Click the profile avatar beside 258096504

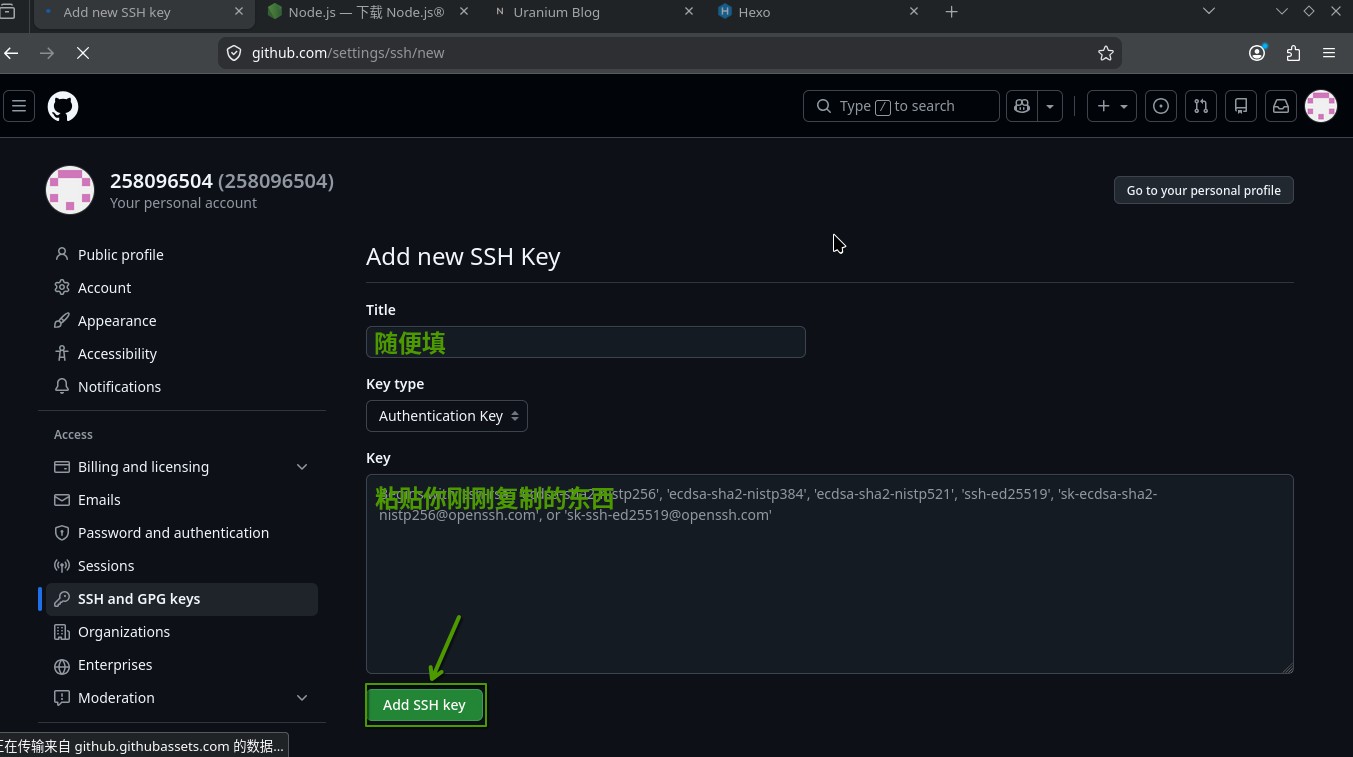pyautogui.click(x=70, y=190)
